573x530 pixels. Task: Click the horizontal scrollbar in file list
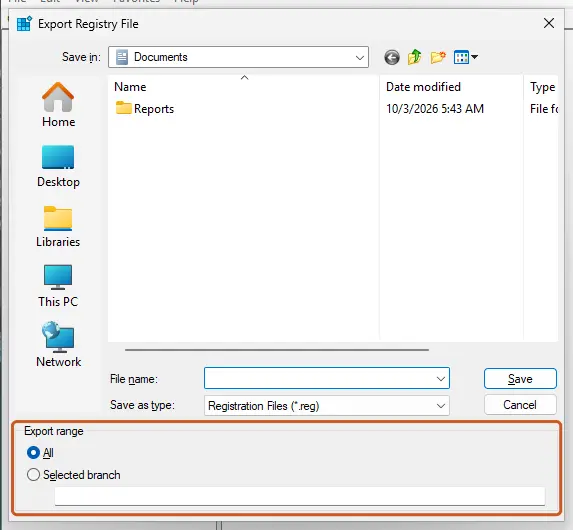click(277, 350)
